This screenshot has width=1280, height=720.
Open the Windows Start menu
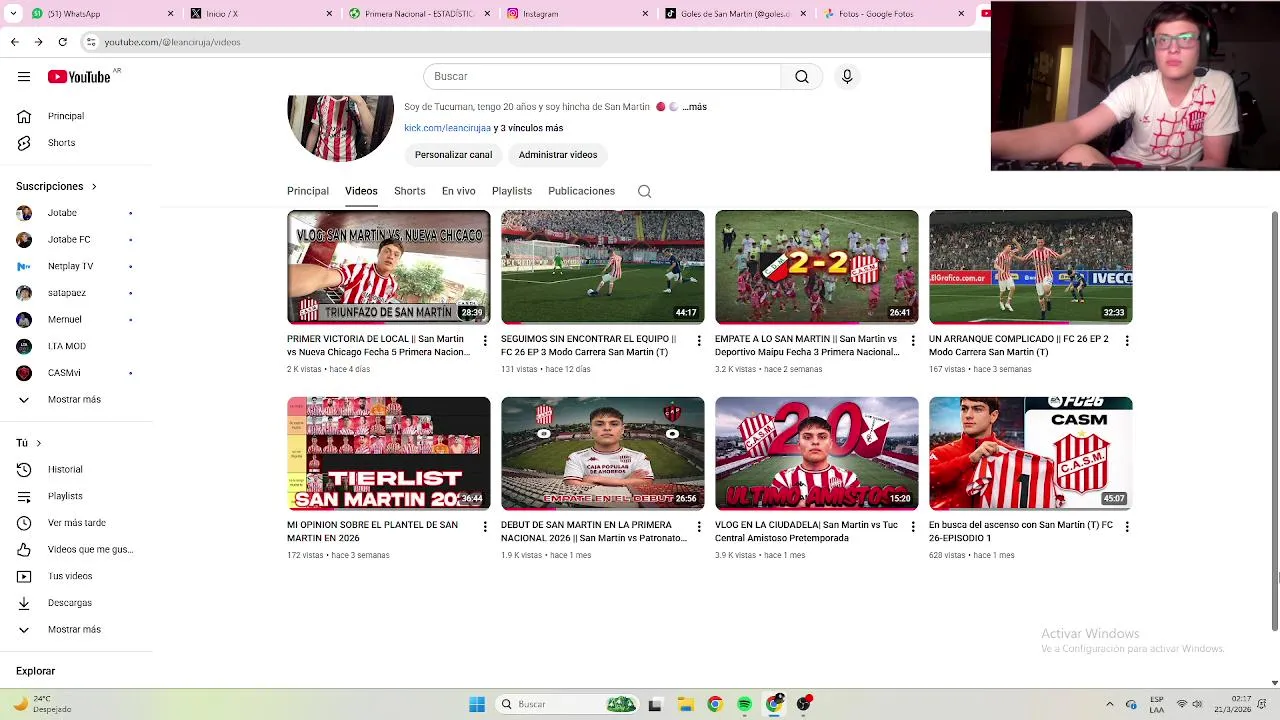click(x=477, y=704)
